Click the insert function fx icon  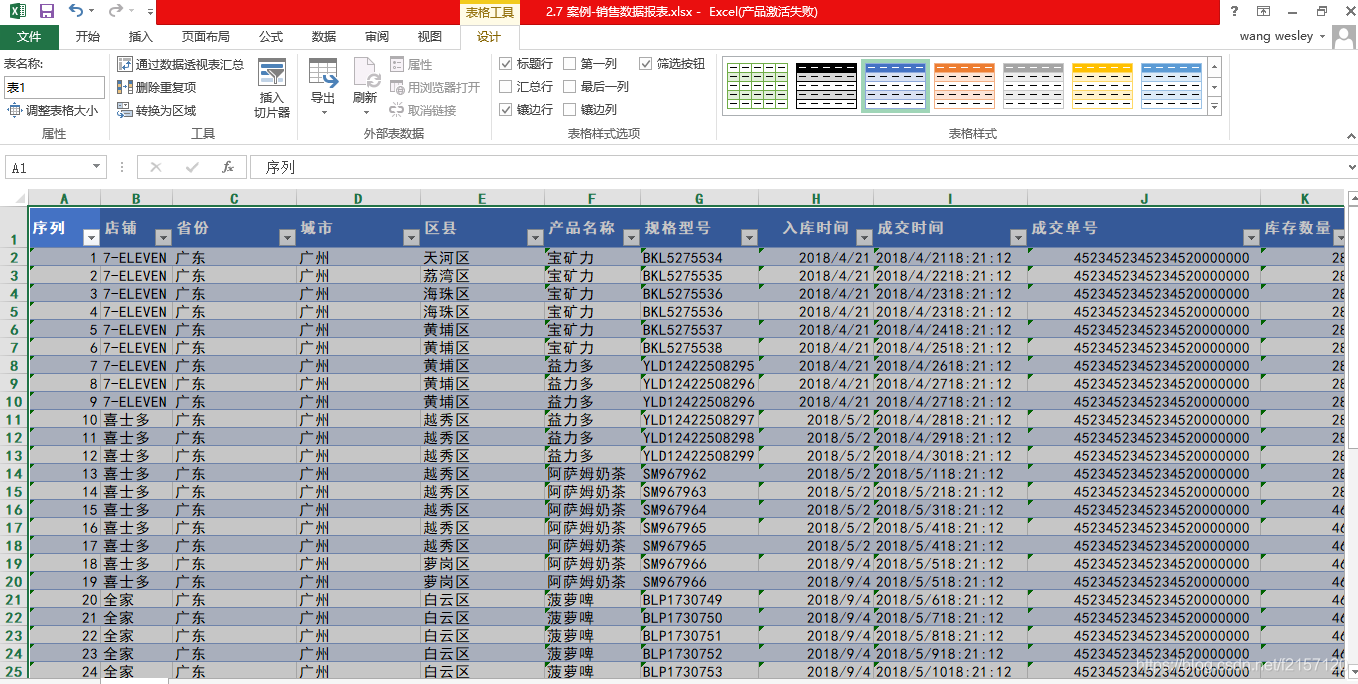coord(228,167)
